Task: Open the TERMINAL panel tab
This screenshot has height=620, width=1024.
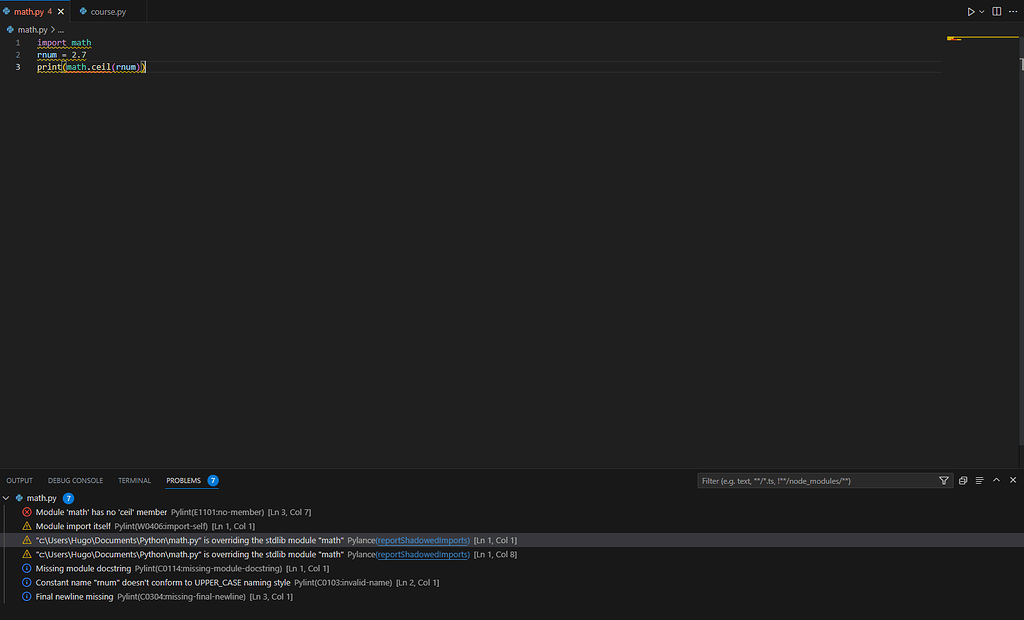Action: coord(134,480)
